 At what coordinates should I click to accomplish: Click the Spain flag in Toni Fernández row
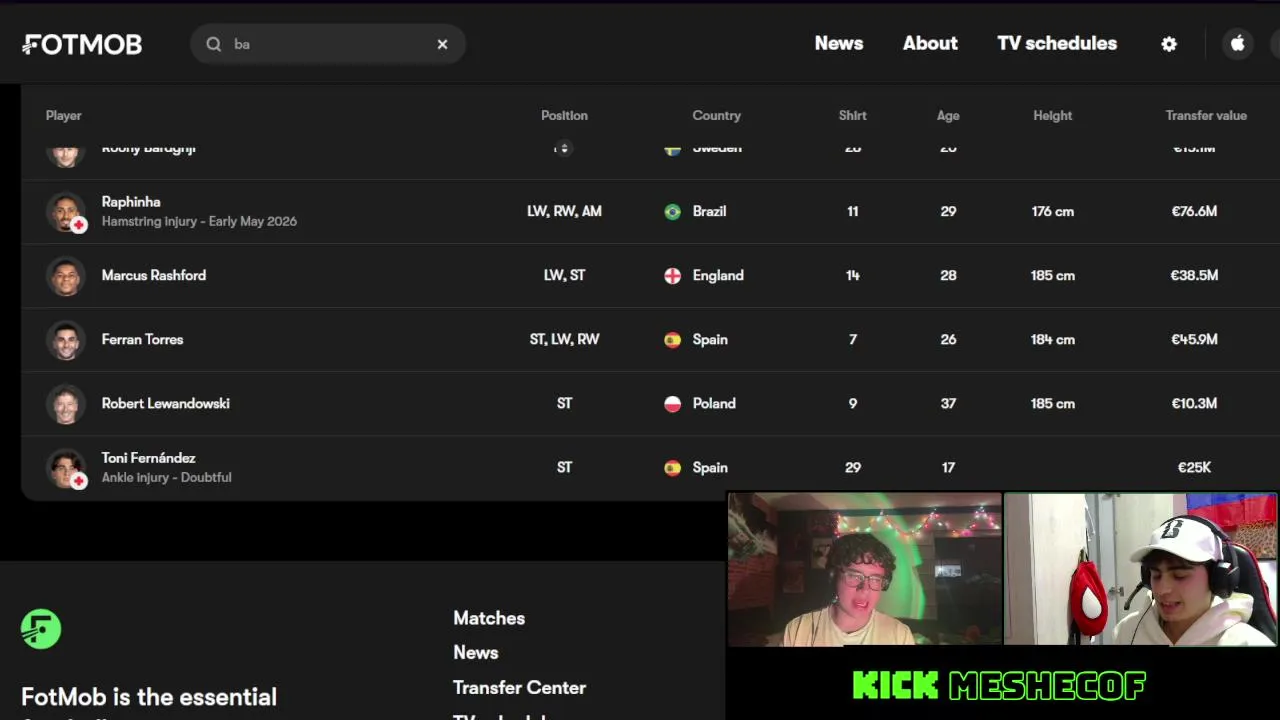(673, 468)
